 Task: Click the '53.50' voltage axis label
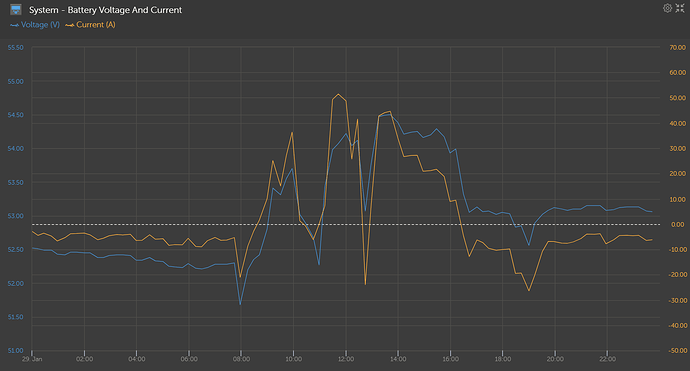pos(15,182)
